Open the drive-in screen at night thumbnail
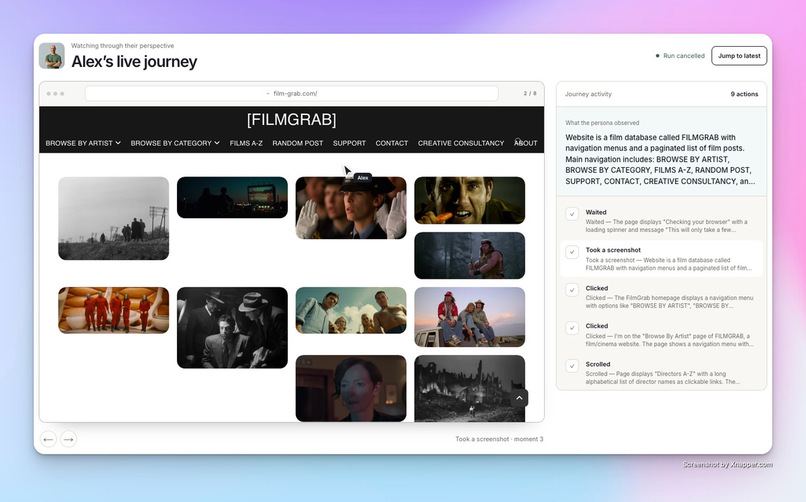 [232, 198]
